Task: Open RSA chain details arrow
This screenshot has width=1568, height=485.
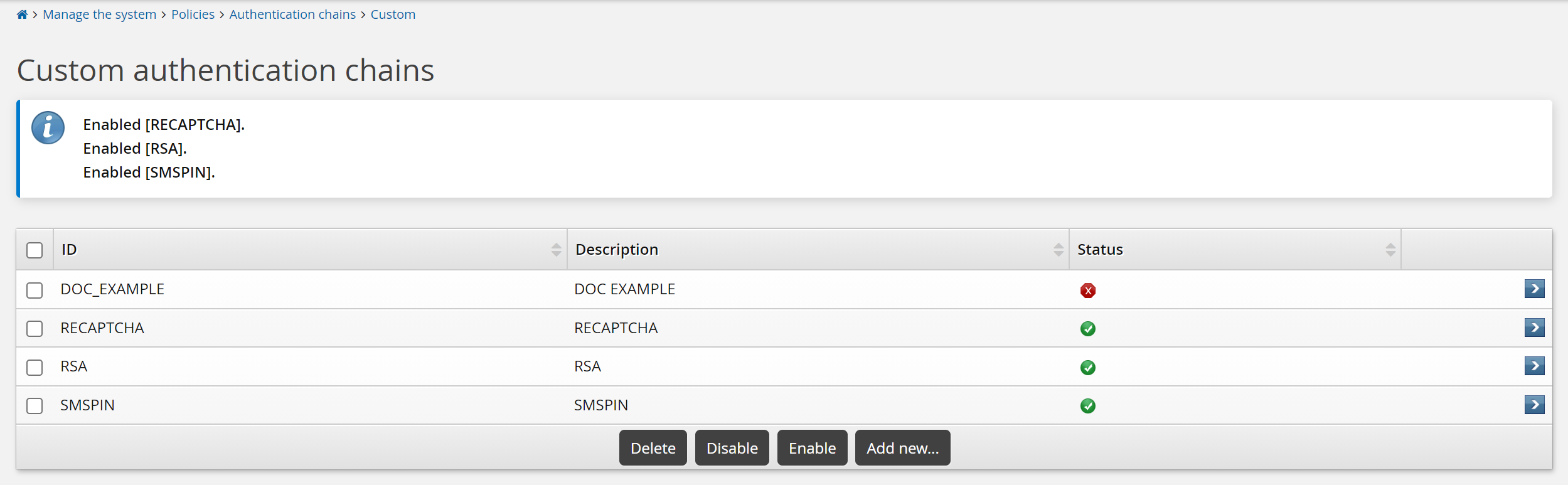Action: [1534, 366]
